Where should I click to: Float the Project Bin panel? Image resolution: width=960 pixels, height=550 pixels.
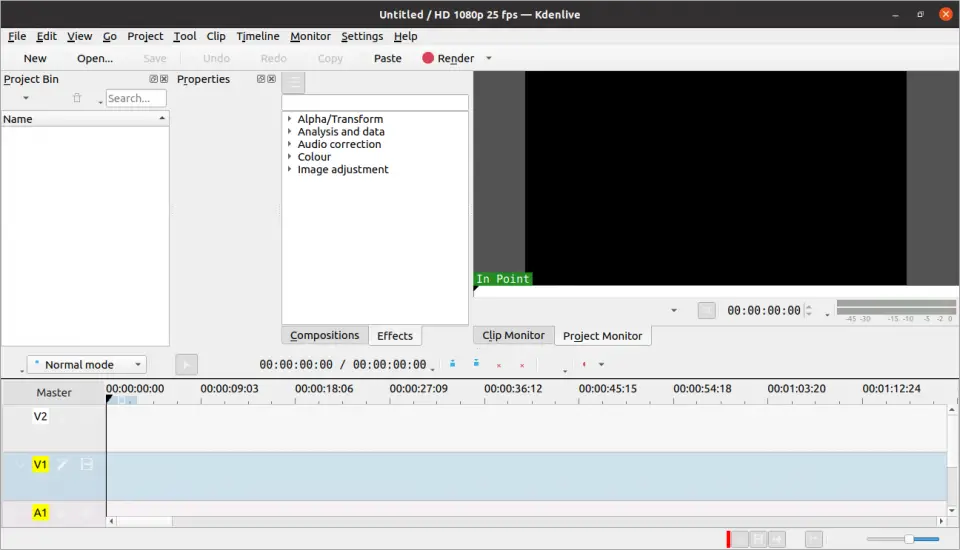[154, 79]
